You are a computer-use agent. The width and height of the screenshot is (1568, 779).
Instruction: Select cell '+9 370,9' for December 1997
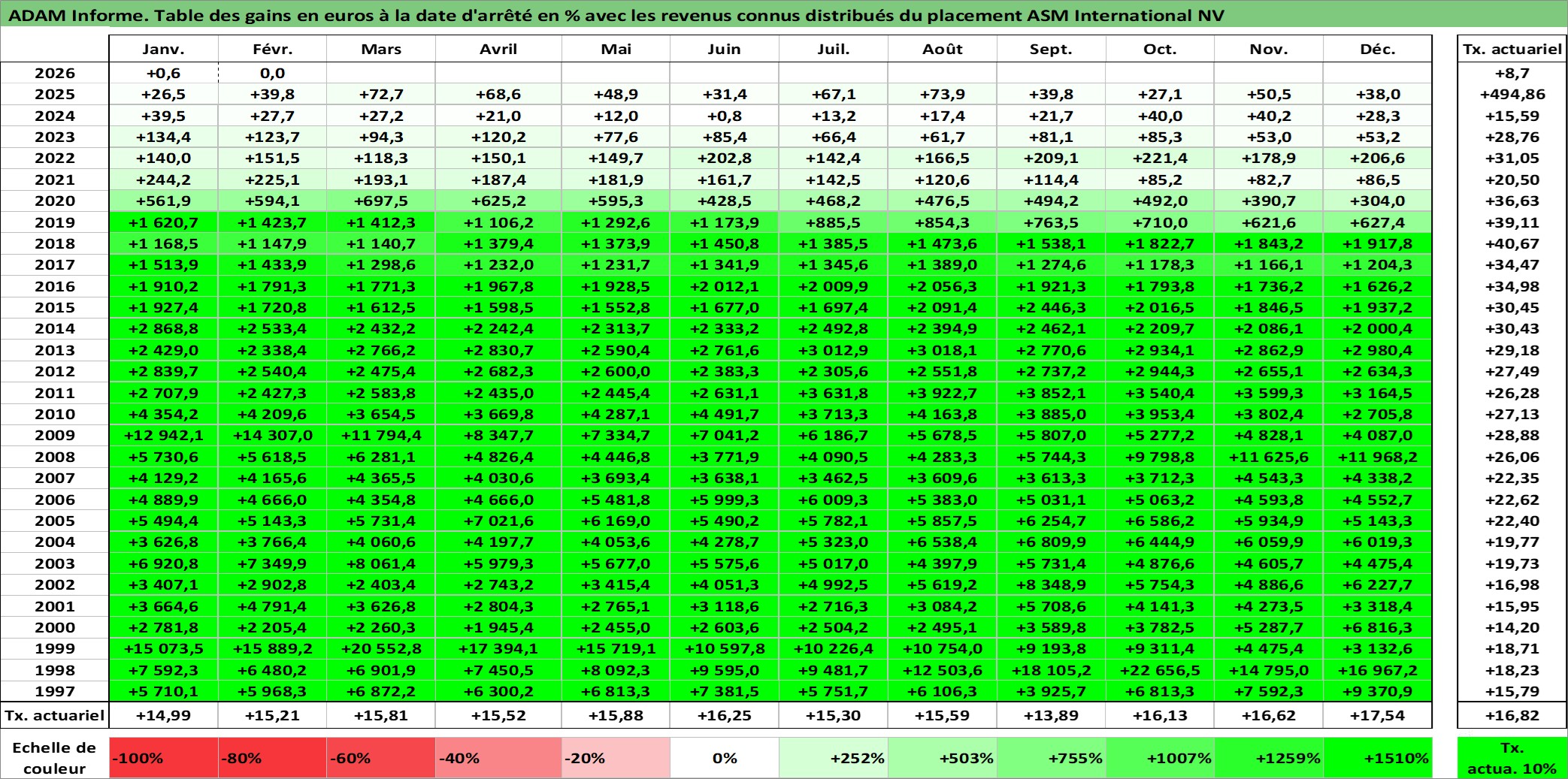pyautogui.click(x=1378, y=691)
